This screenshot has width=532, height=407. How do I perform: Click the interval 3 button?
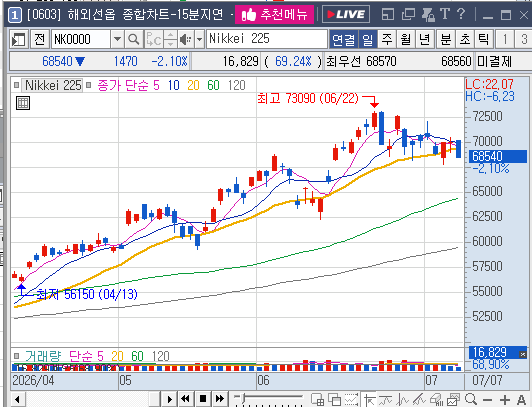point(524,40)
